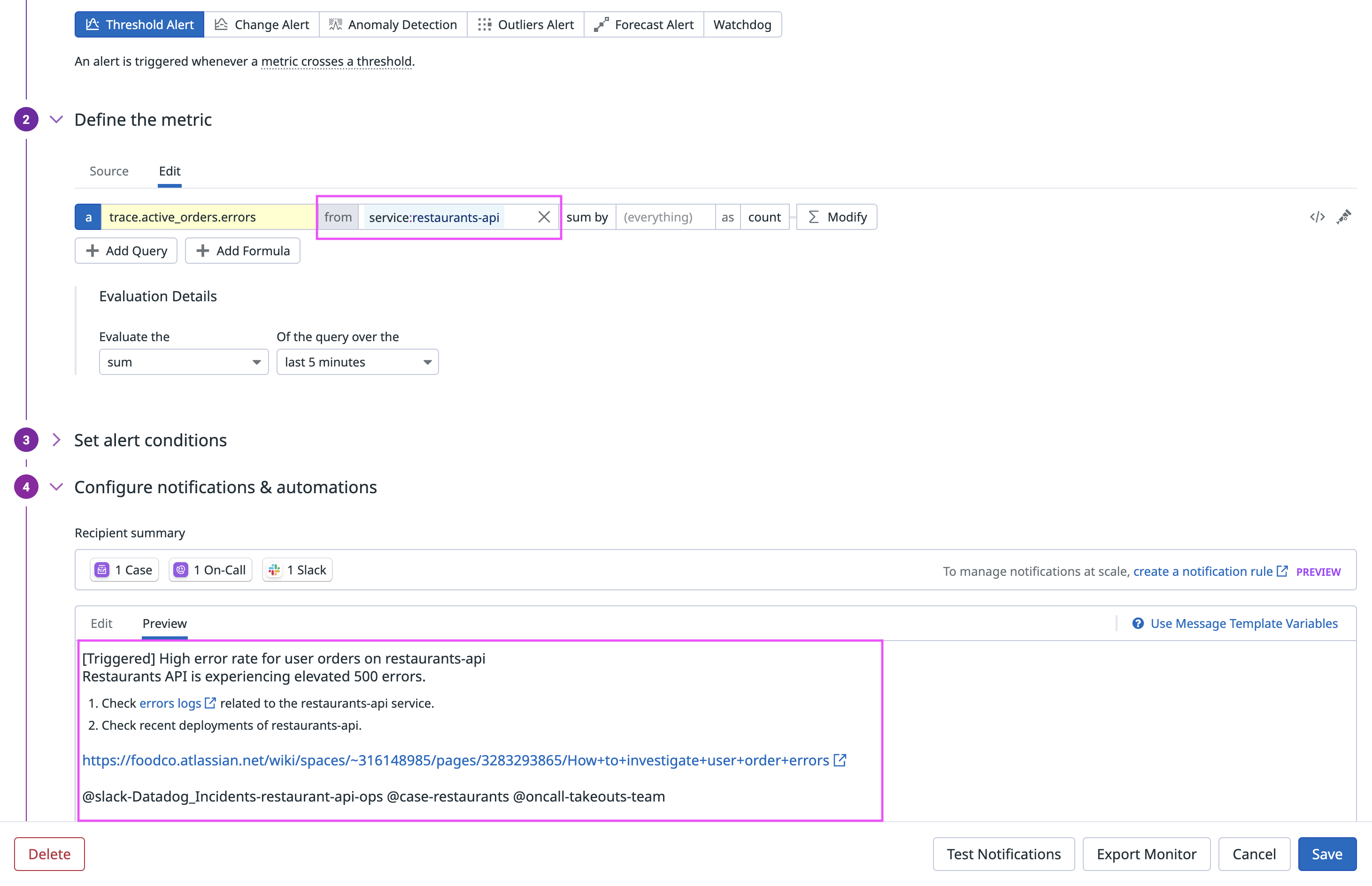The image size is (1372, 886).
Task: Select the Edit tab under Define the metric
Action: [x=170, y=171]
